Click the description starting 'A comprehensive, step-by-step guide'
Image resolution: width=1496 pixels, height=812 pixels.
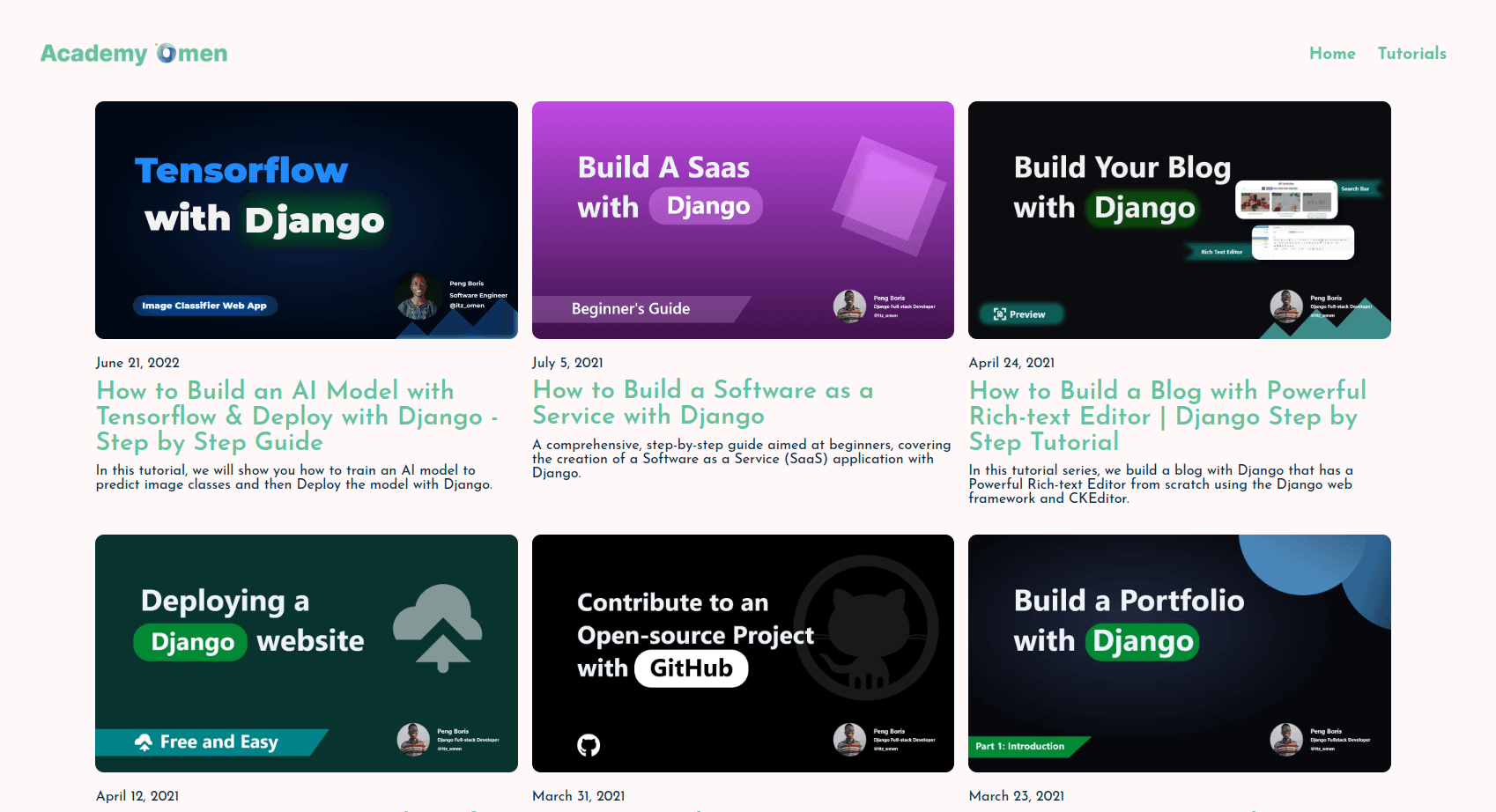tap(742, 459)
